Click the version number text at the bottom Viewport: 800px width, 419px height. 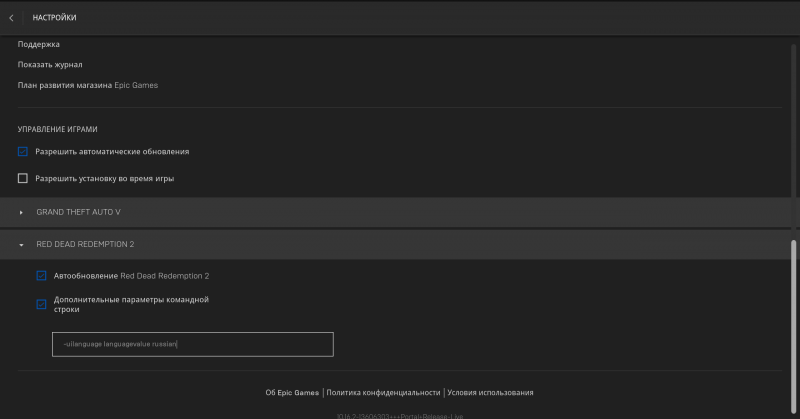400,415
